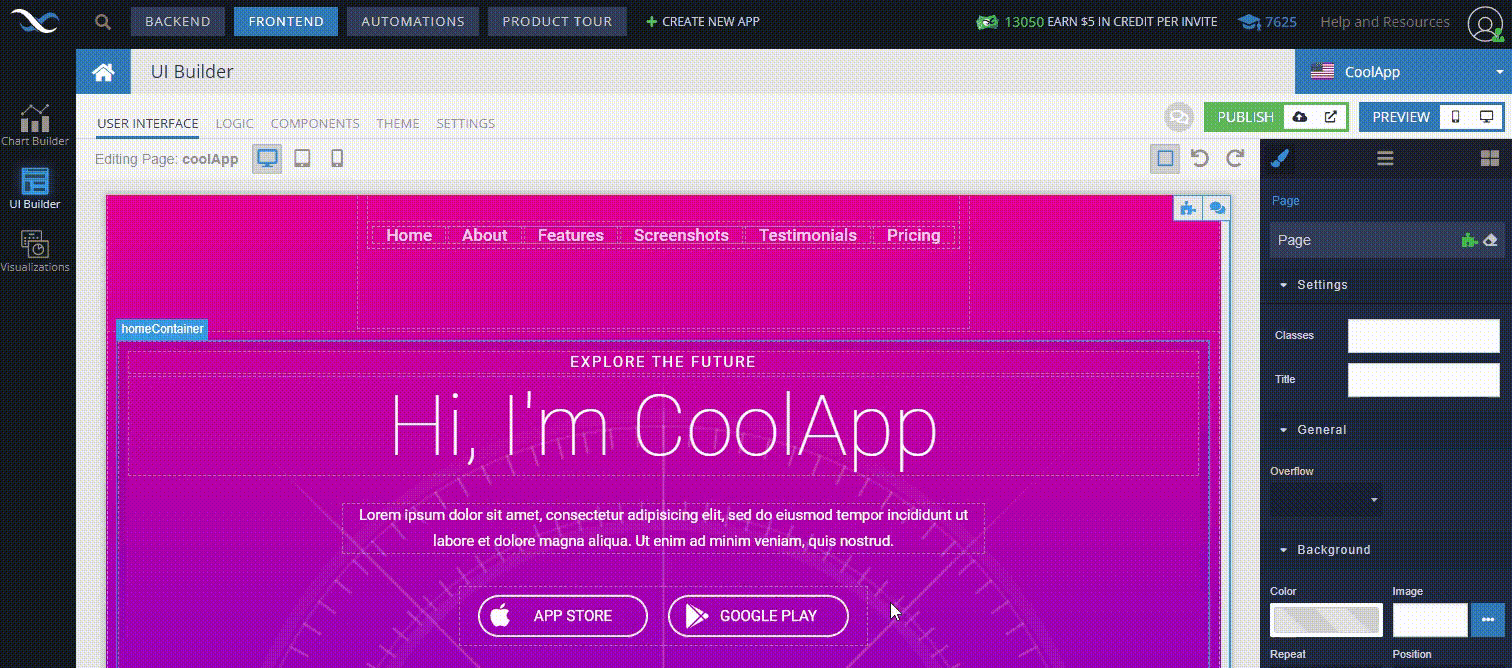Screen dimensions: 1512x668
Task: Click the APP STORE button on canvas
Action: tap(563, 615)
